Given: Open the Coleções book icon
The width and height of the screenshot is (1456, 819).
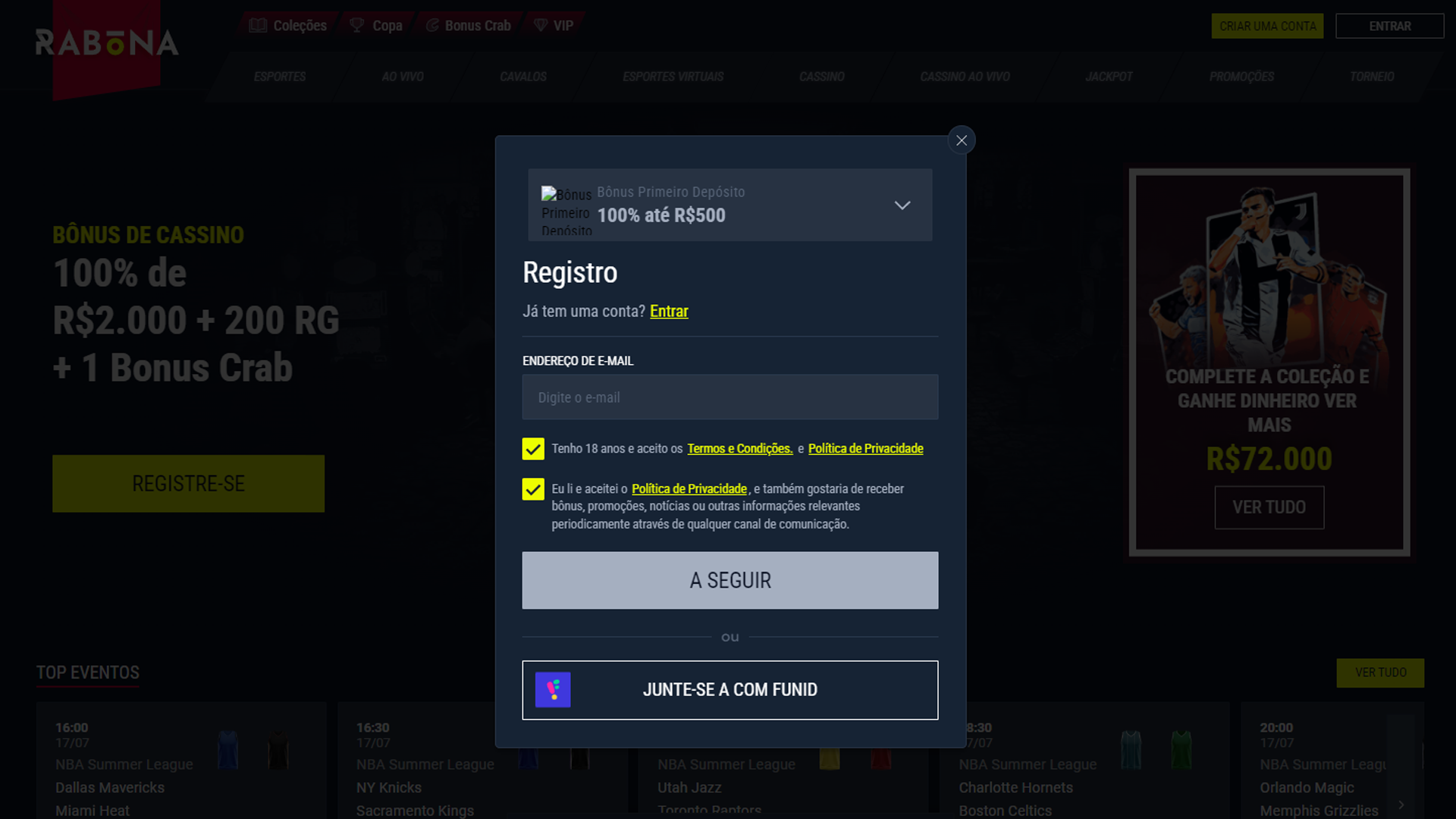Looking at the screenshot, I should tap(258, 25).
